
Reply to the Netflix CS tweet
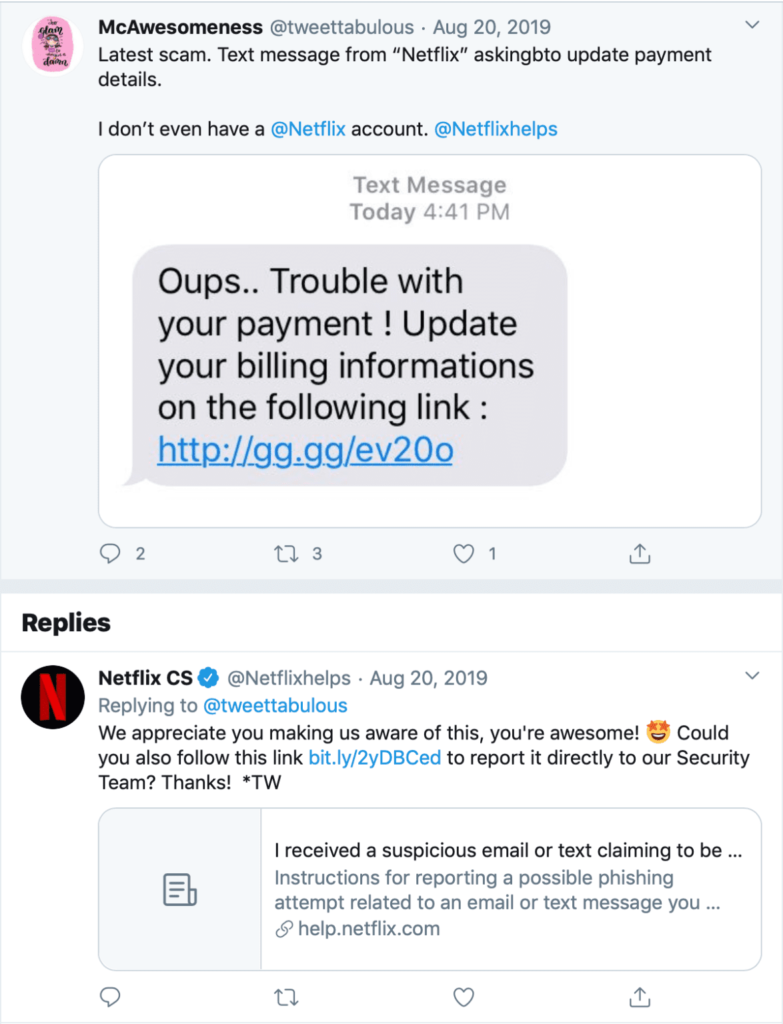point(111,996)
